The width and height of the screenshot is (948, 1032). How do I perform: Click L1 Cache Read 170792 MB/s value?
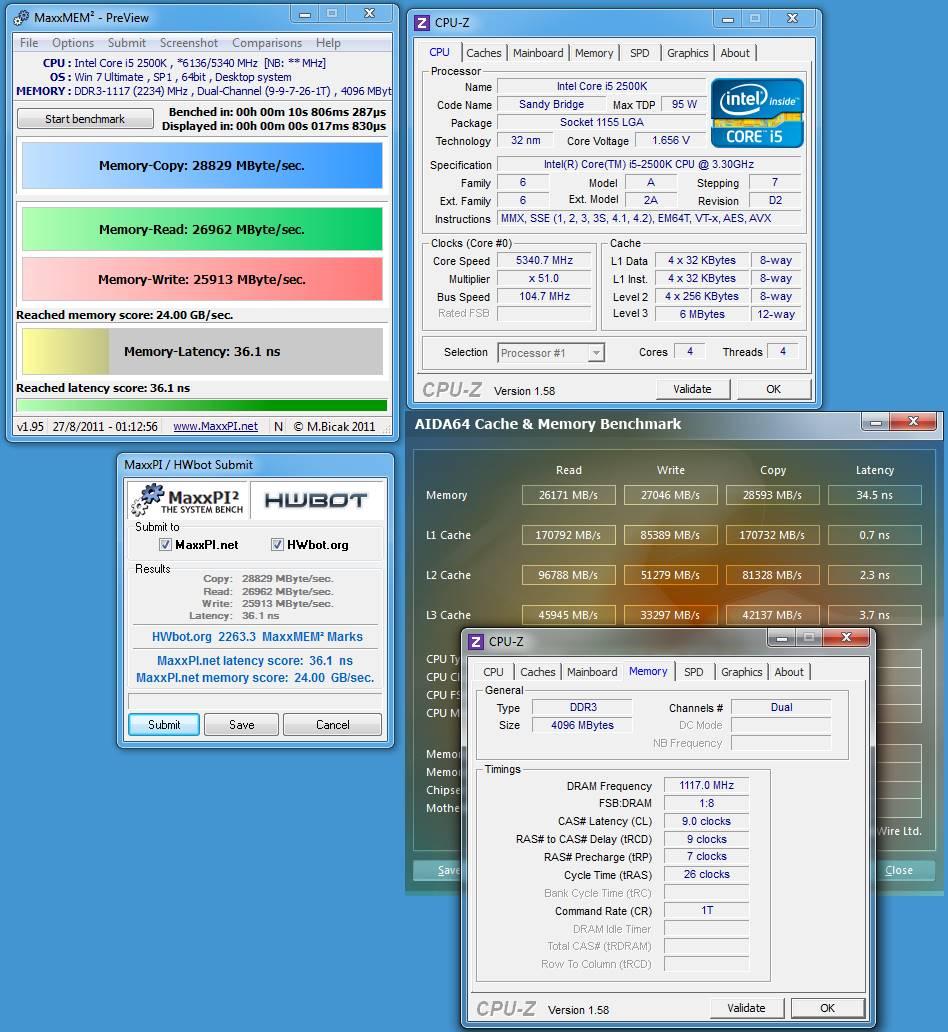[569, 535]
